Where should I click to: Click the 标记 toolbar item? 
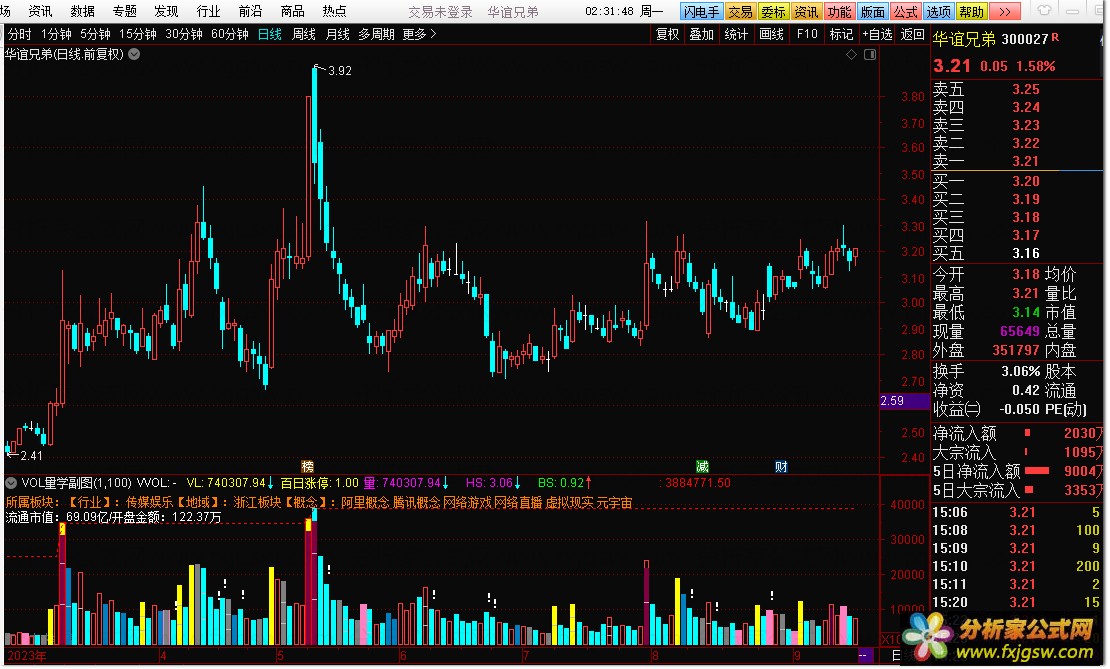pos(841,34)
